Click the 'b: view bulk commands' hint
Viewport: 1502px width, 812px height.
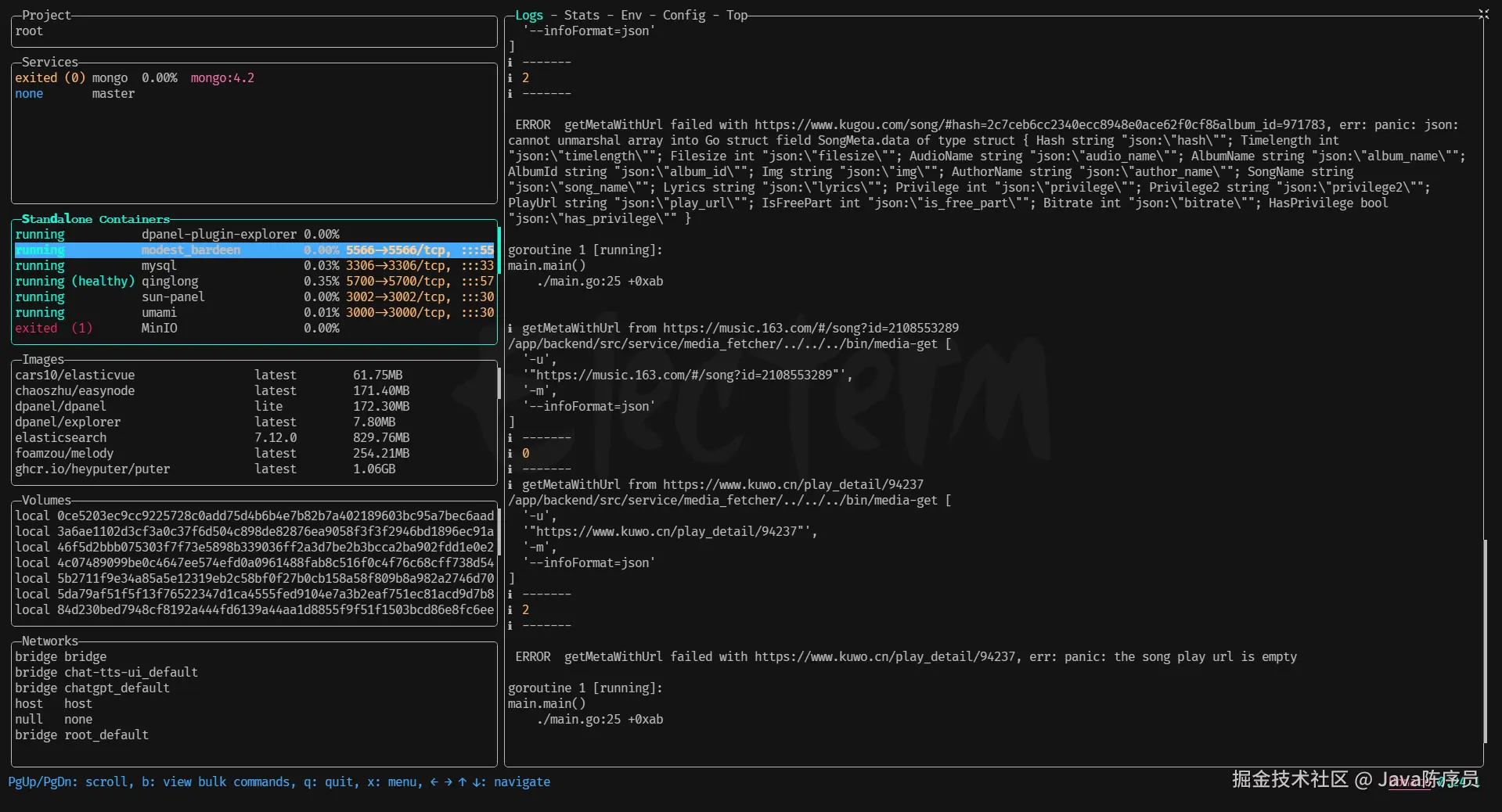(217, 781)
